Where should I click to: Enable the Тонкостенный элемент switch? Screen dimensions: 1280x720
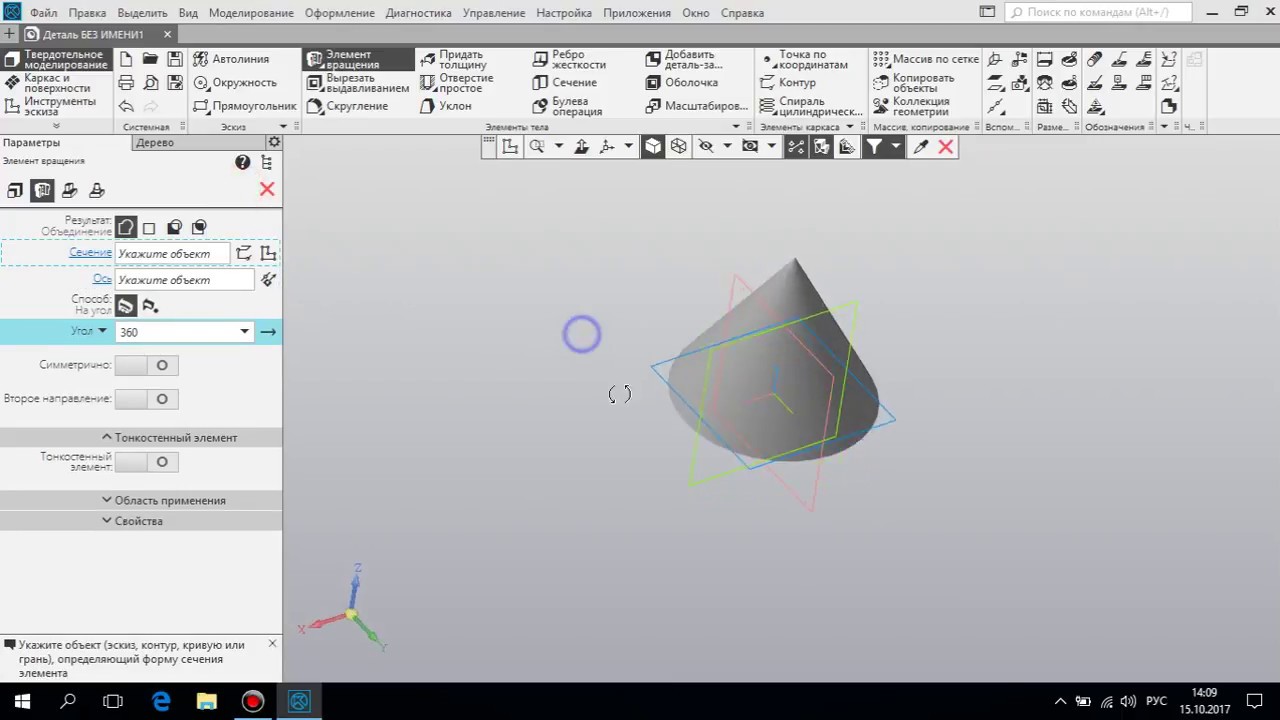click(147, 462)
